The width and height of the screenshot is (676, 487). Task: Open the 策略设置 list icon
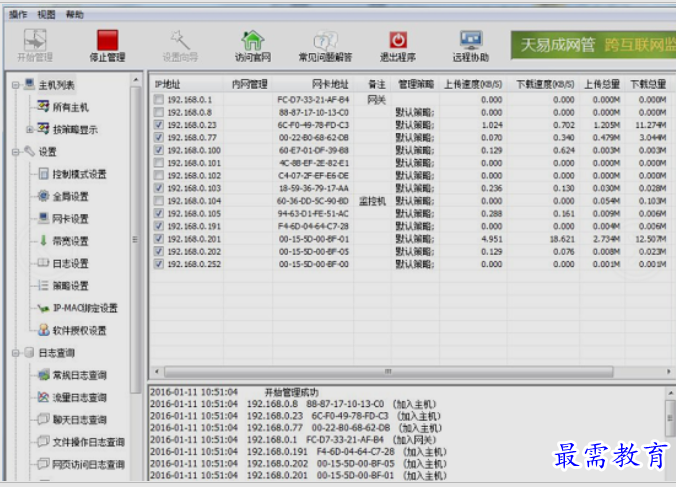click(x=43, y=285)
